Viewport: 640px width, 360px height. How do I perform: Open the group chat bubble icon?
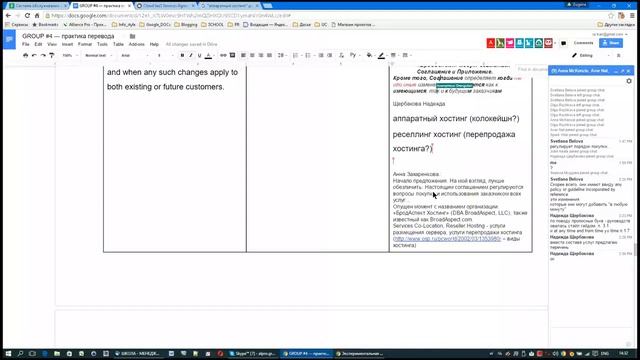pos(564,43)
